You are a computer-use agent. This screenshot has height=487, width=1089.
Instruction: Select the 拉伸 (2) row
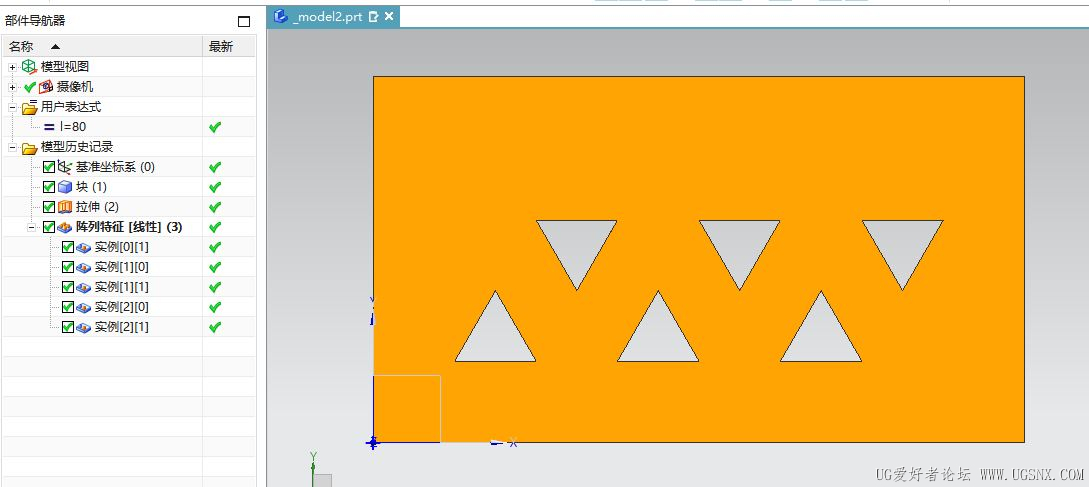point(128,207)
